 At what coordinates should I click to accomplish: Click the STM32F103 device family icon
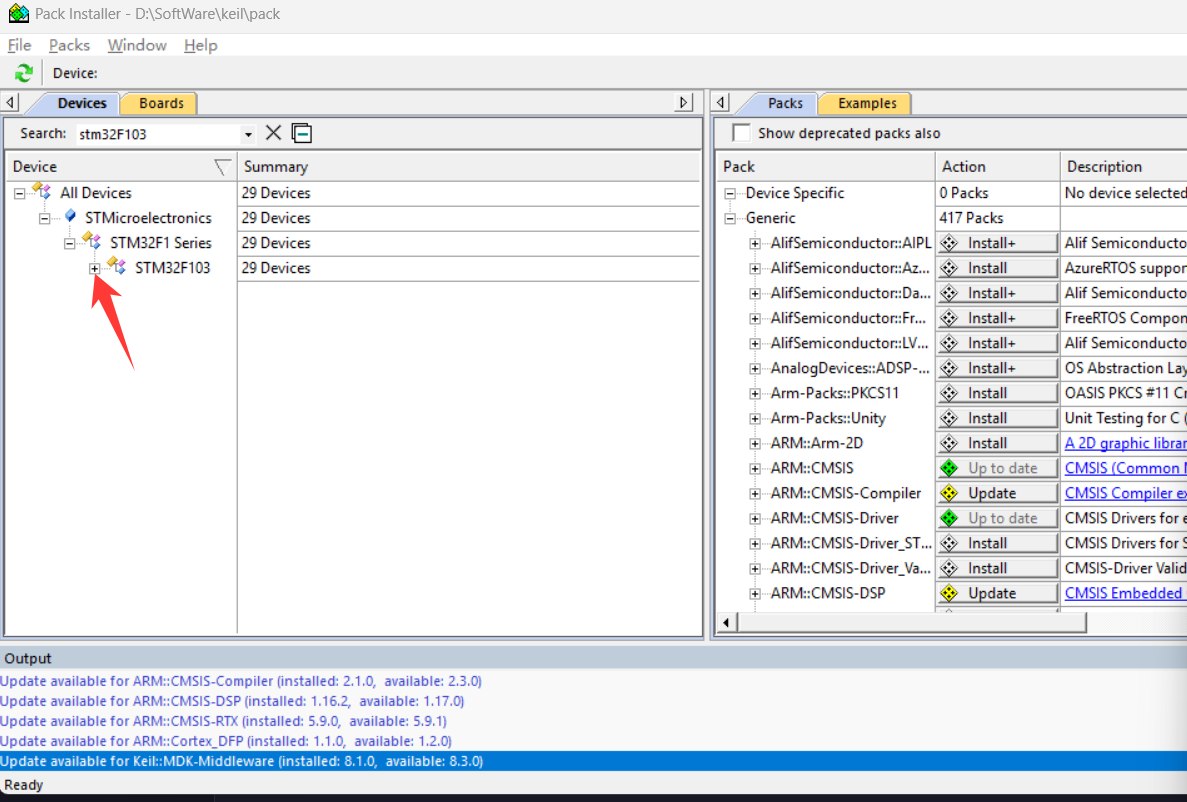click(x=117, y=267)
